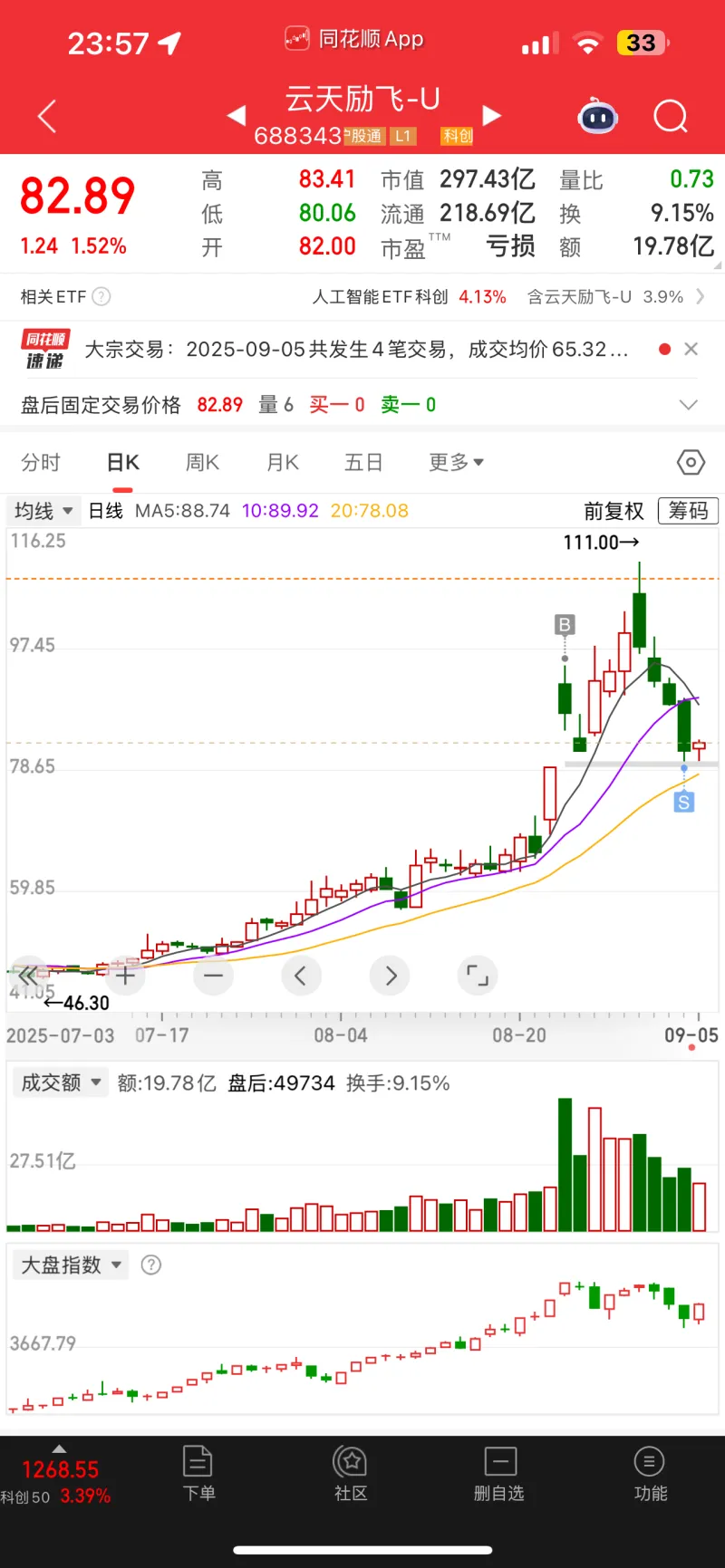Tap the stock name 云天励飞-U
Image resolution: width=725 pixels, height=1568 pixels.
[362, 99]
